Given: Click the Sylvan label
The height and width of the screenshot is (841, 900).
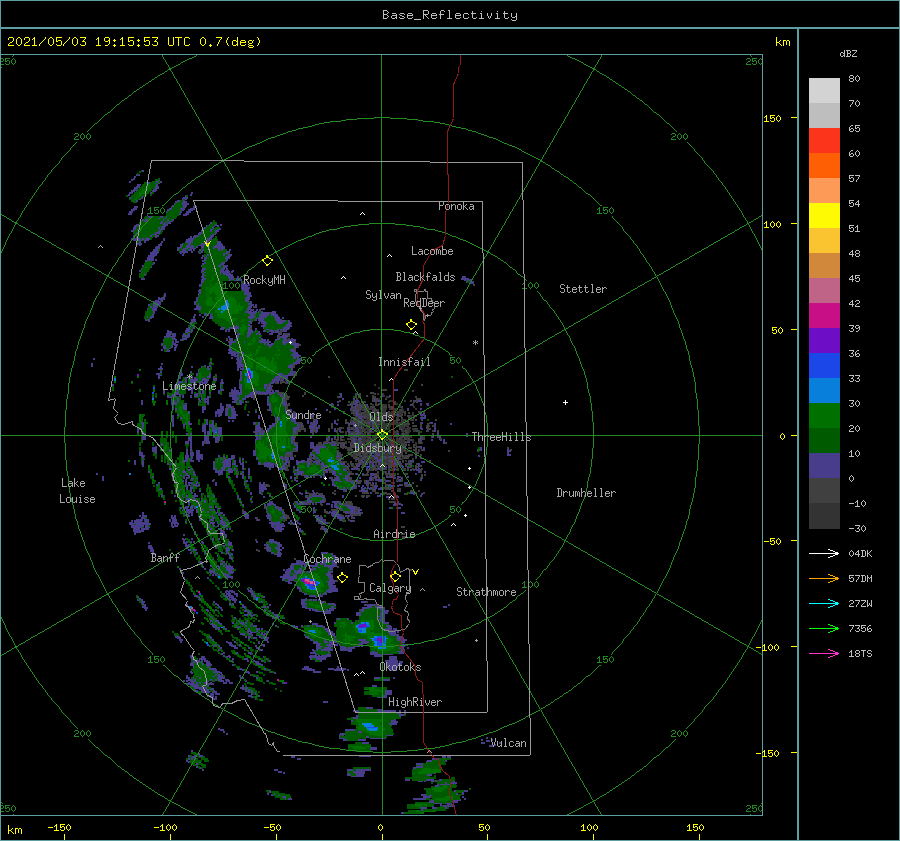Looking at the screenshot, I should [383, 295].
